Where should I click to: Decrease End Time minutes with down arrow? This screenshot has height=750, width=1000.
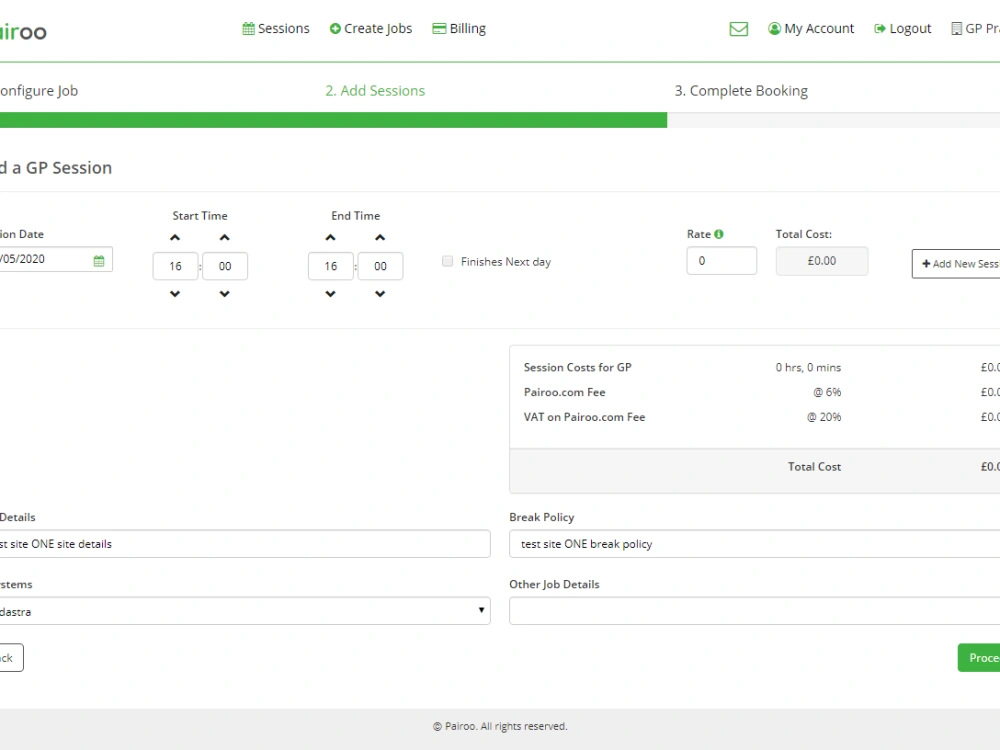coord(380,294)
